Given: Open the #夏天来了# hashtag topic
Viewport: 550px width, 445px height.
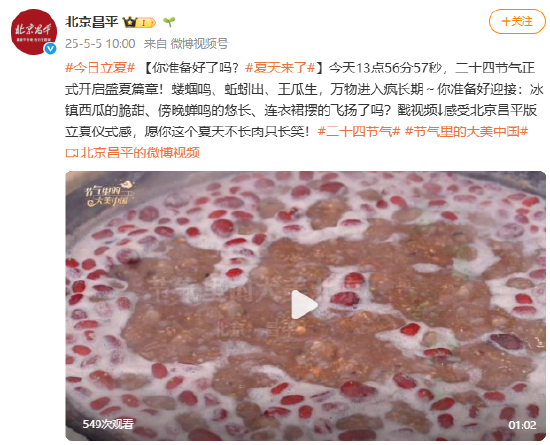Looking at the screenshot, I should (x=280, y=68).
